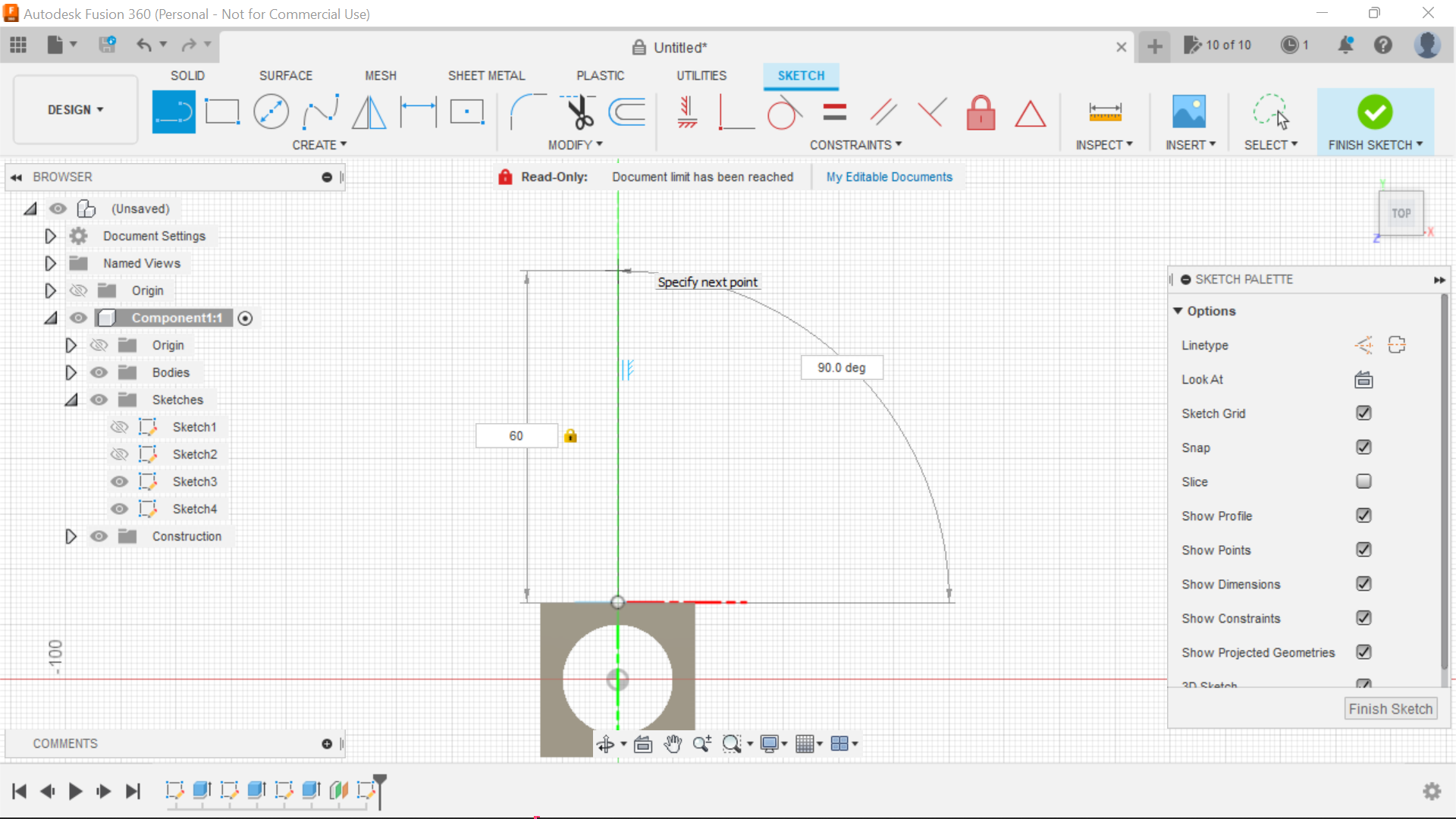This screenshot has width=1456, height=819.
Task: Hide the Sketches folder
Action: pos(99,400)
